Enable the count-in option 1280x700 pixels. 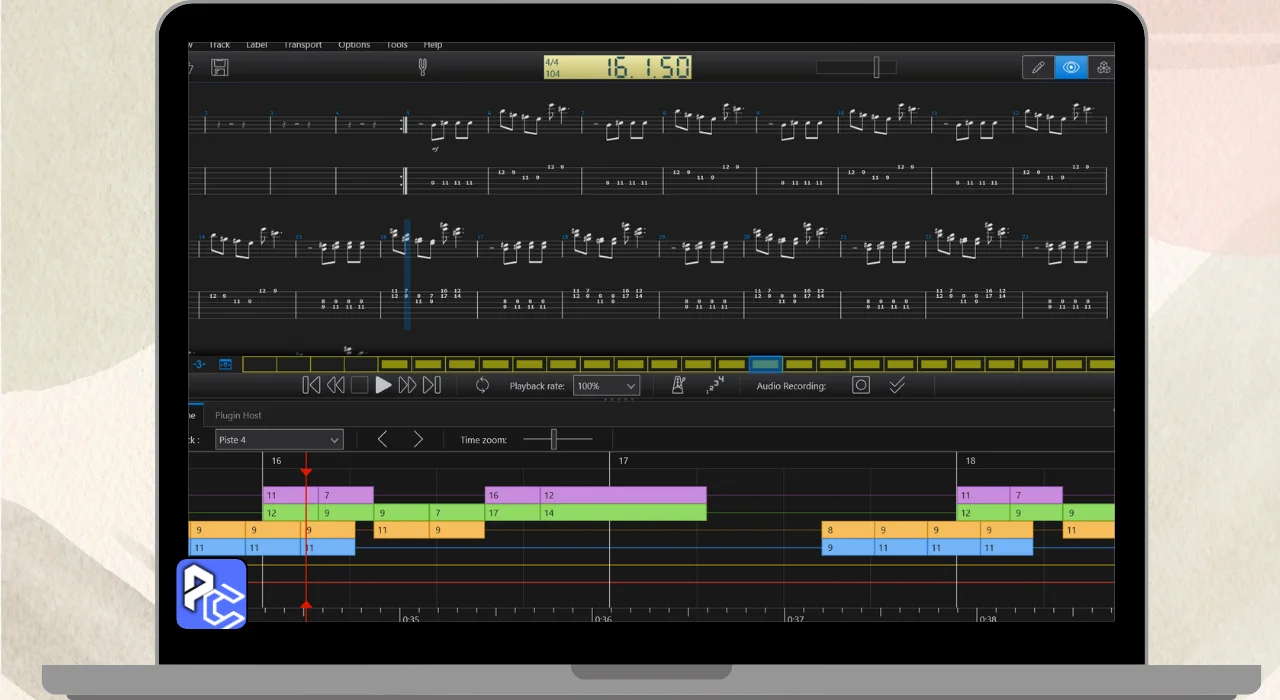[x=714, y=385]
